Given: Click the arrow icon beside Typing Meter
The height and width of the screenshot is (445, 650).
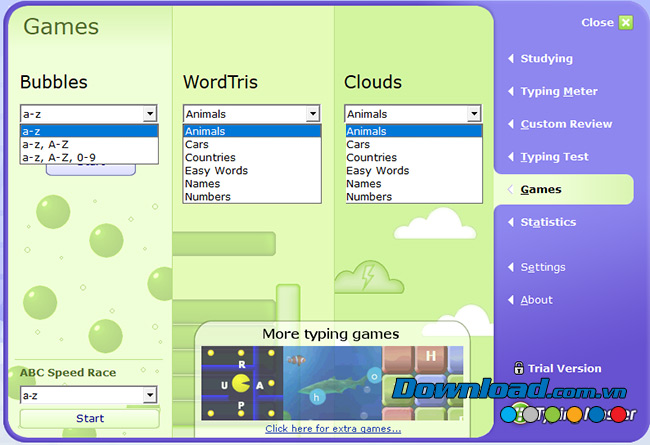Looking at the screenshot, I should point(511,91).
